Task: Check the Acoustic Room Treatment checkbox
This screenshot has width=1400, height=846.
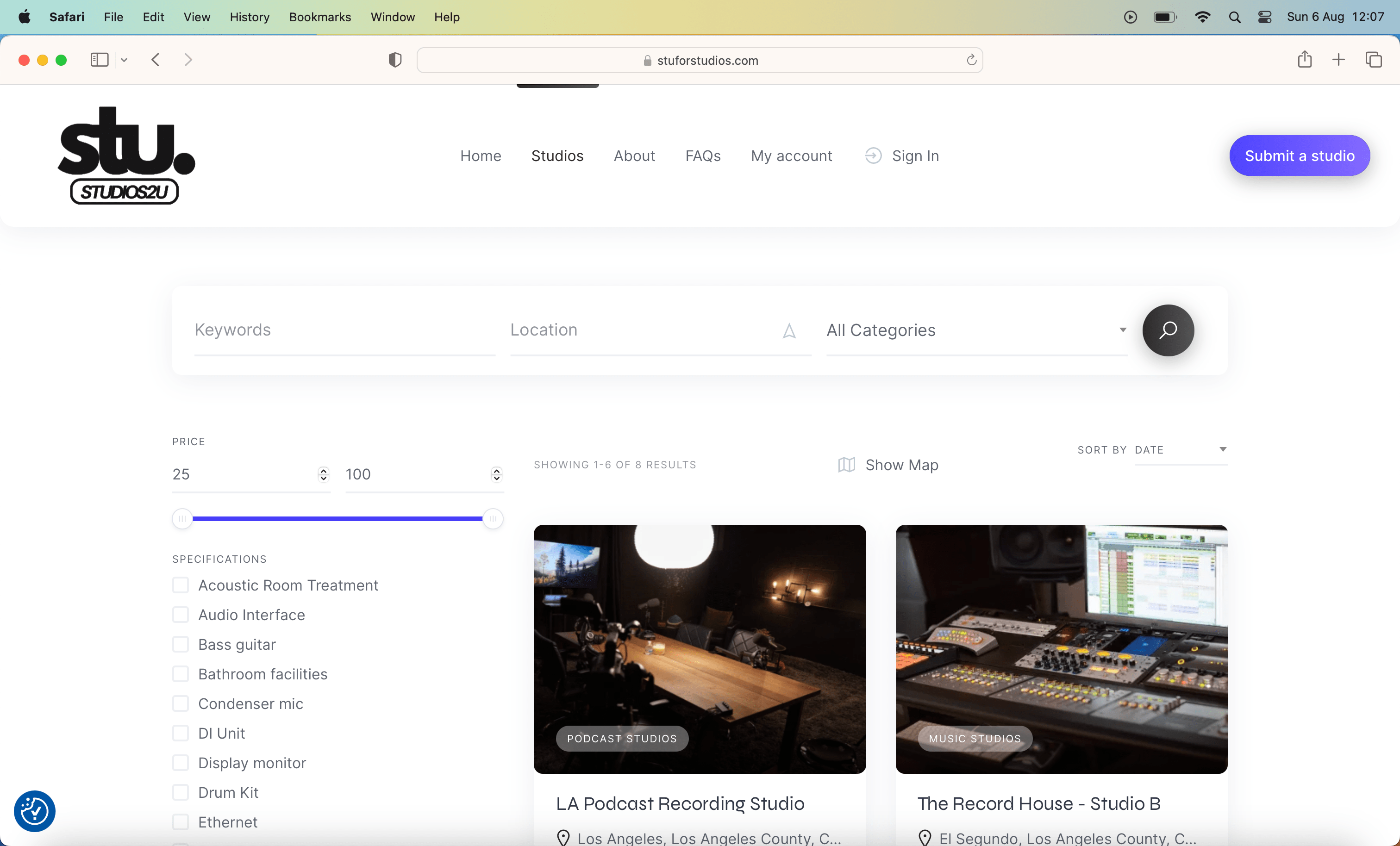Action: 181,585
